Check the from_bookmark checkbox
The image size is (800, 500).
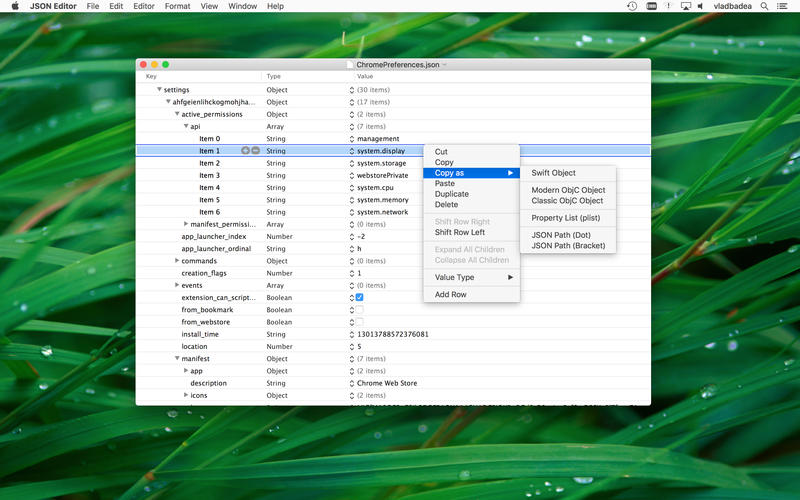click(360, 309)
